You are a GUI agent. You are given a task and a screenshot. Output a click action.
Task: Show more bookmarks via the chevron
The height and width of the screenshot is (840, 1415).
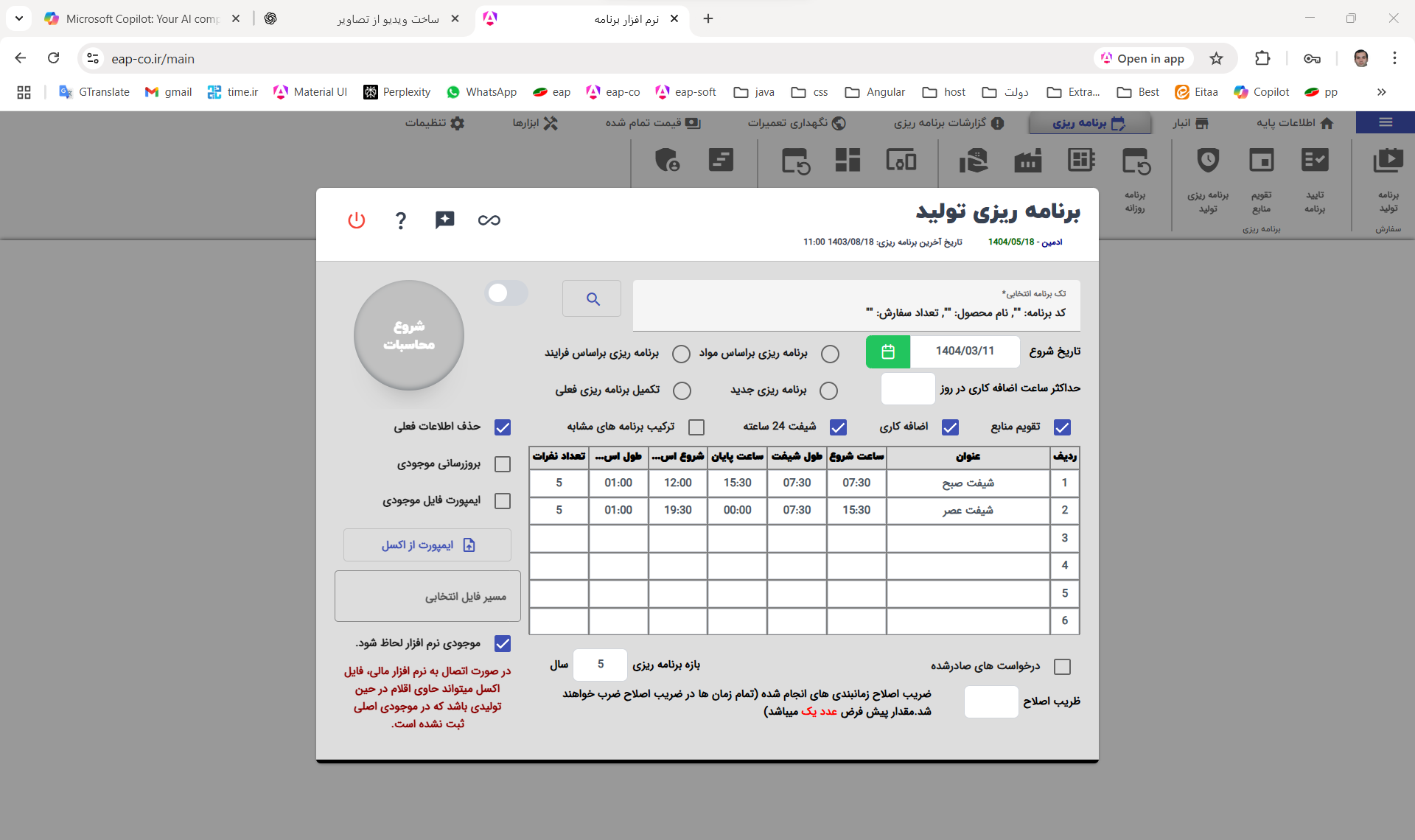click(1381, 92)
